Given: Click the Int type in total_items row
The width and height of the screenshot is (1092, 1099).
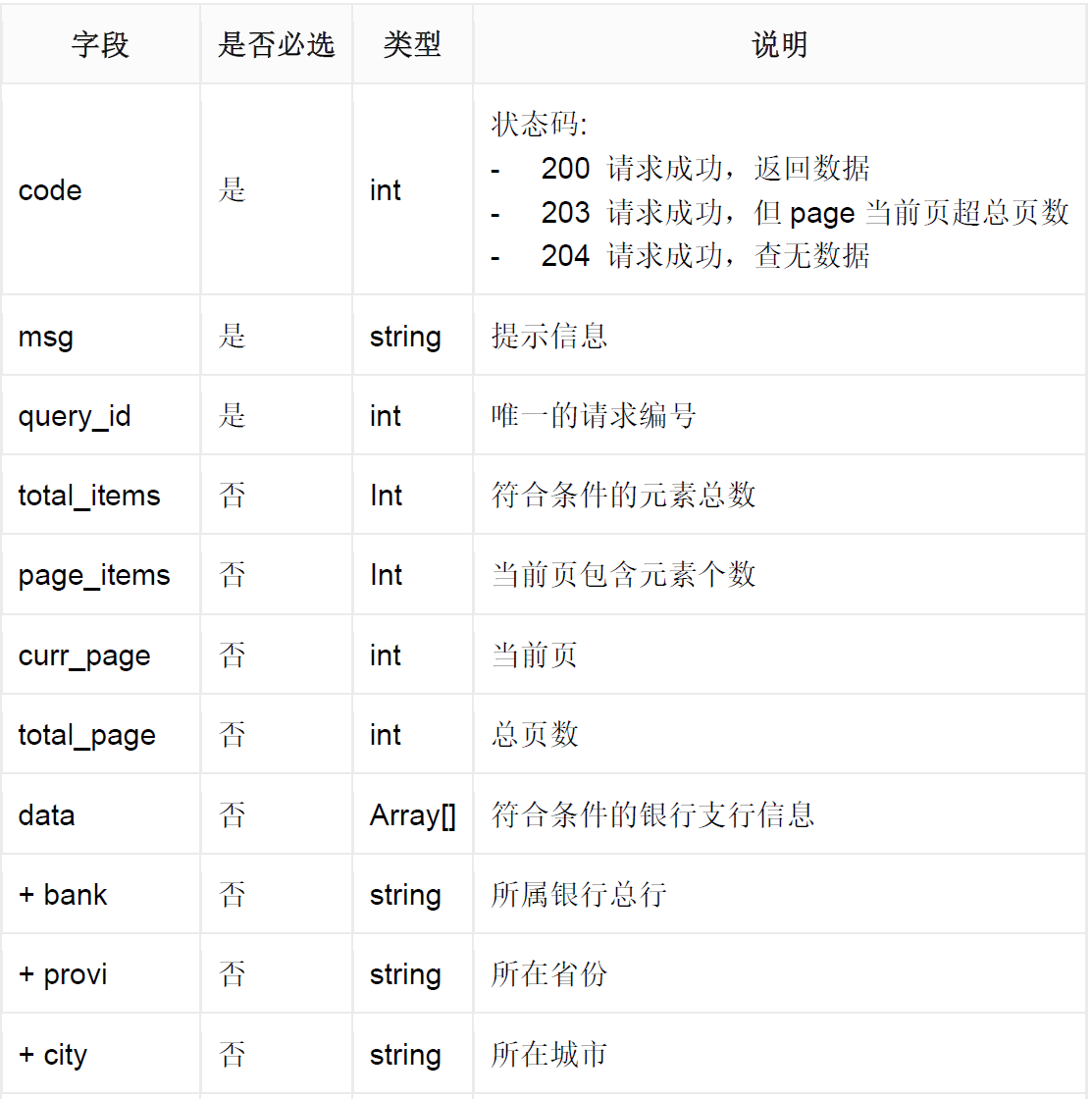Looking at the screenshot, I should [387, 496].
